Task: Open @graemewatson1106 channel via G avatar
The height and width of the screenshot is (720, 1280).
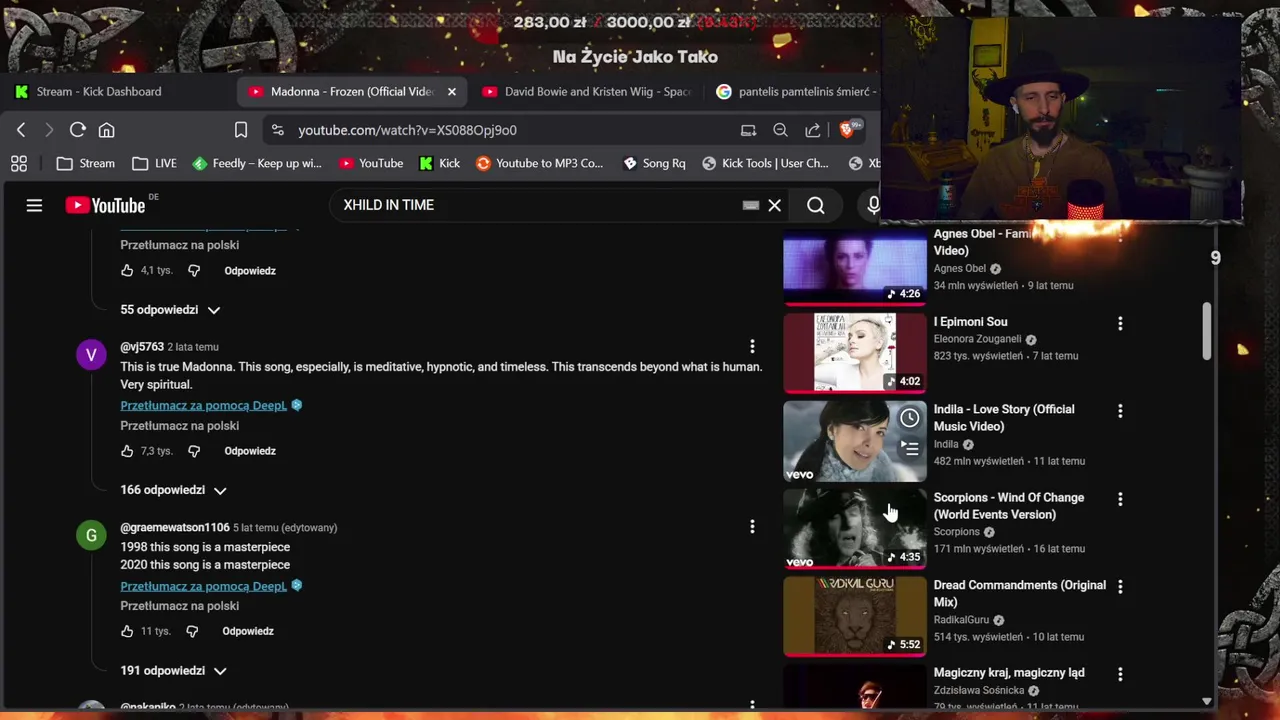Action: click(91, 535)
